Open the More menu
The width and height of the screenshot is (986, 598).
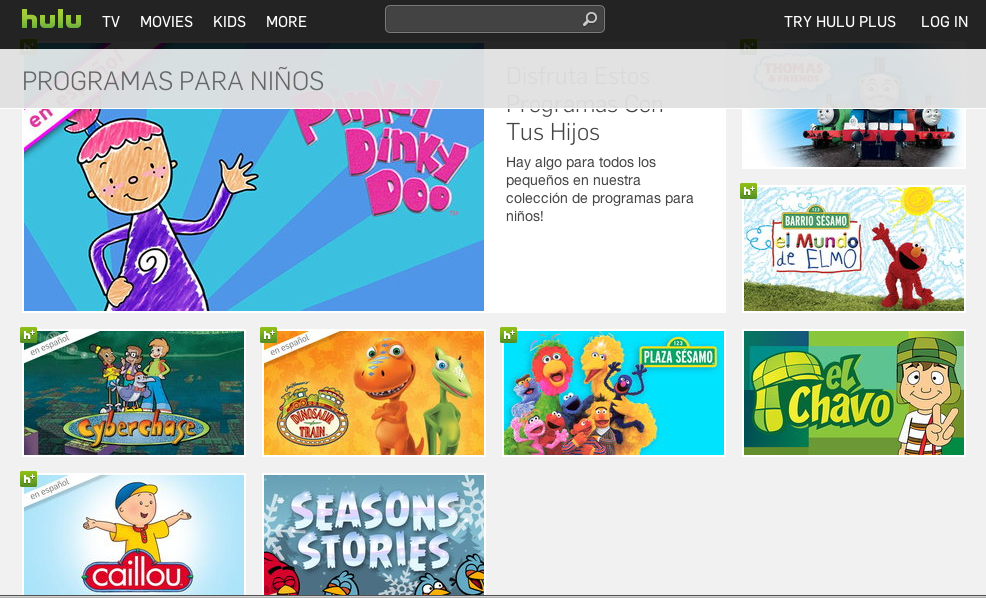(x=286, y=21)
